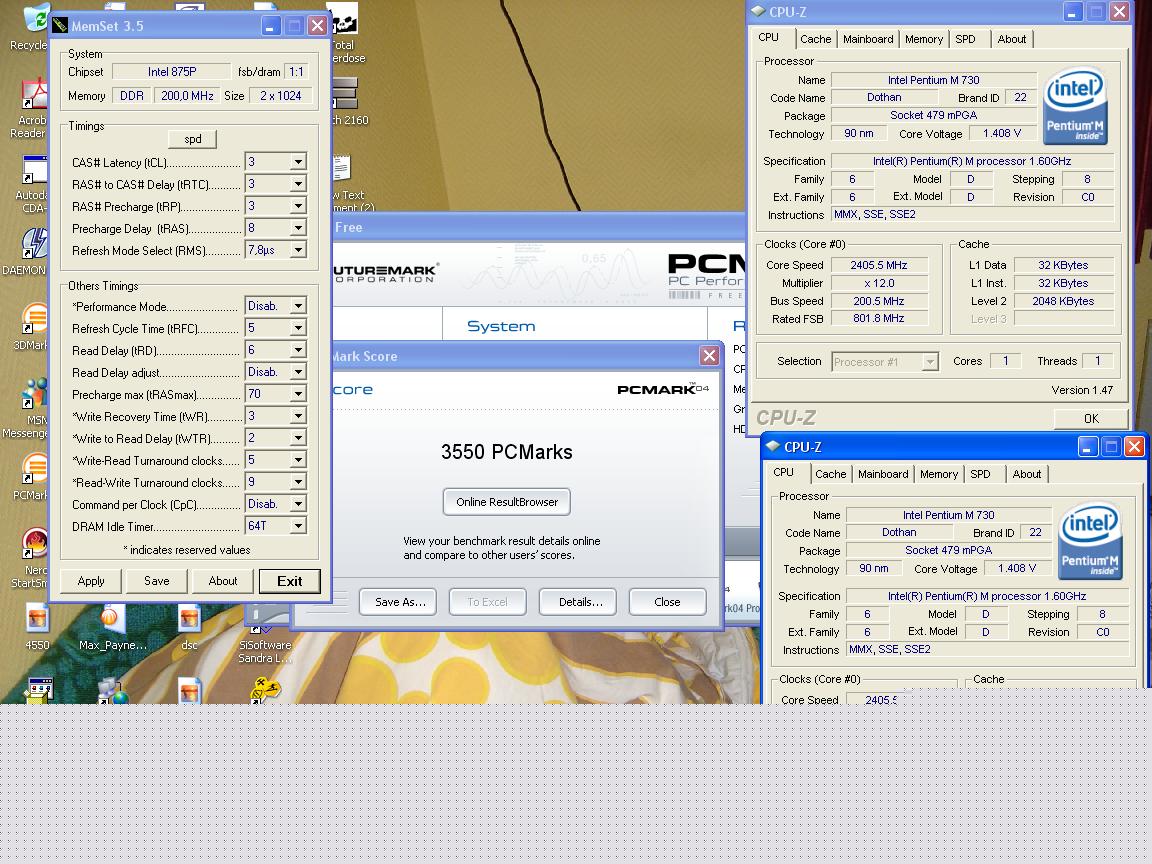Click the 3550 PCMarks score text
The width and height of the screenshot is (1152, 864).
click(507, 452)
